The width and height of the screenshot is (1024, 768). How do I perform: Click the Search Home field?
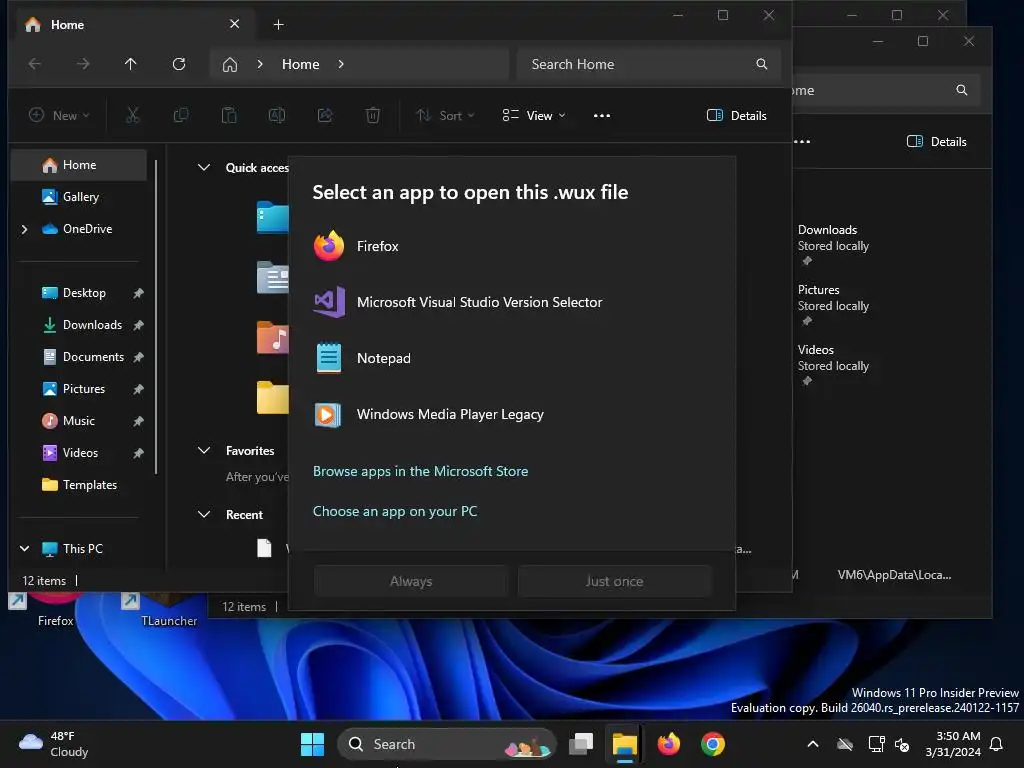[648, 64]
